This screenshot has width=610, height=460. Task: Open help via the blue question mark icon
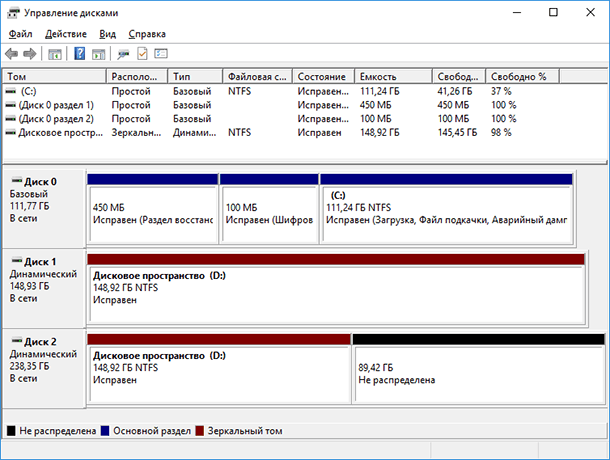tap(80, 54)
